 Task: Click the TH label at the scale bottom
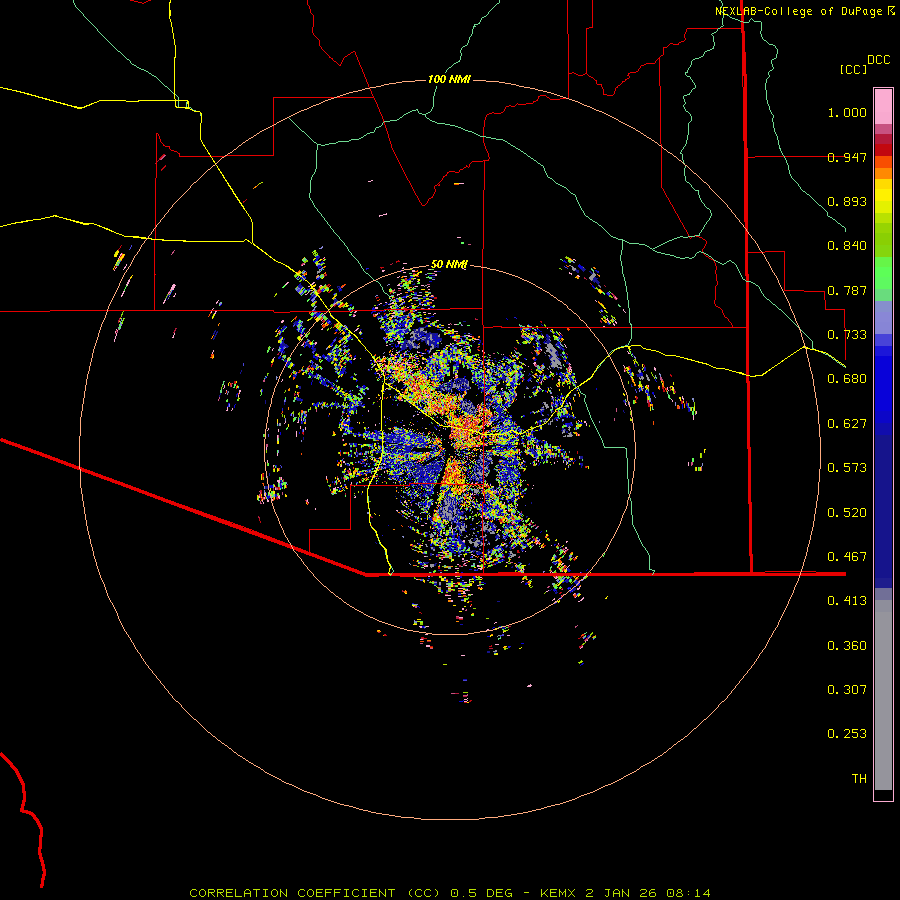(x=859, y=779)
